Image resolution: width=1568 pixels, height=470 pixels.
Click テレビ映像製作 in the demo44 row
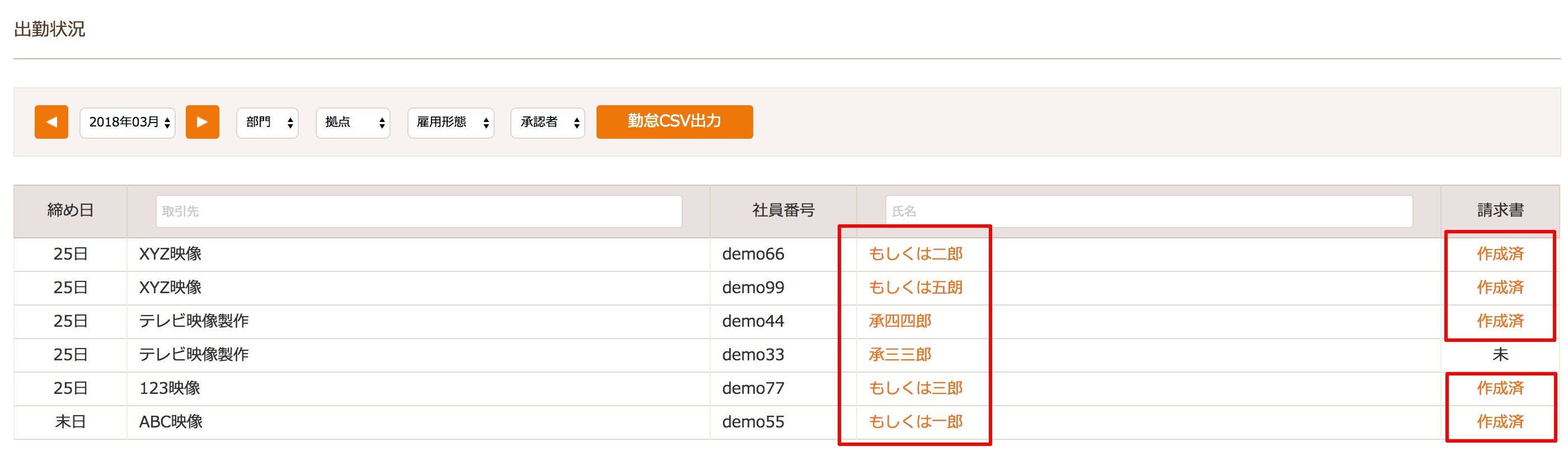194,321
